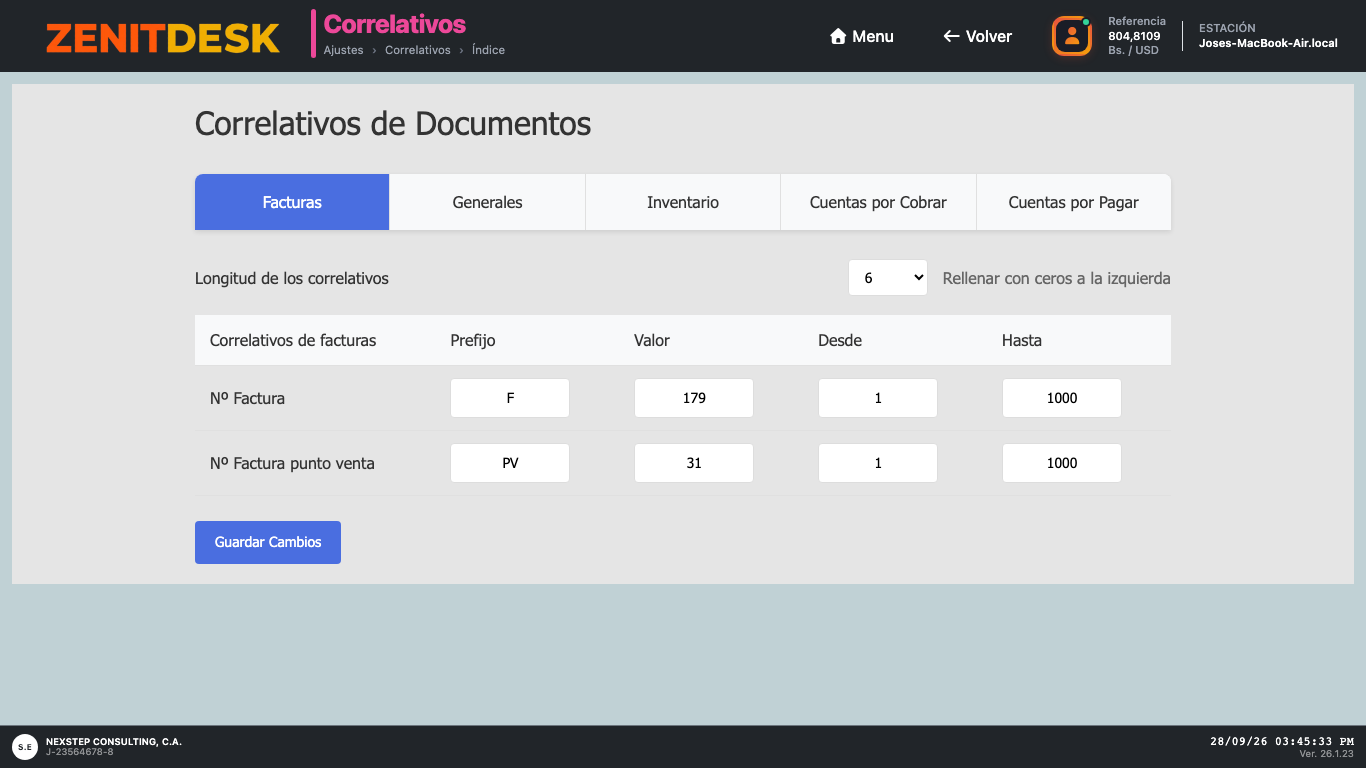1366x768 pixels.
Task: Click the J-23564678-8 tax ID text
Action: [79, 752]
